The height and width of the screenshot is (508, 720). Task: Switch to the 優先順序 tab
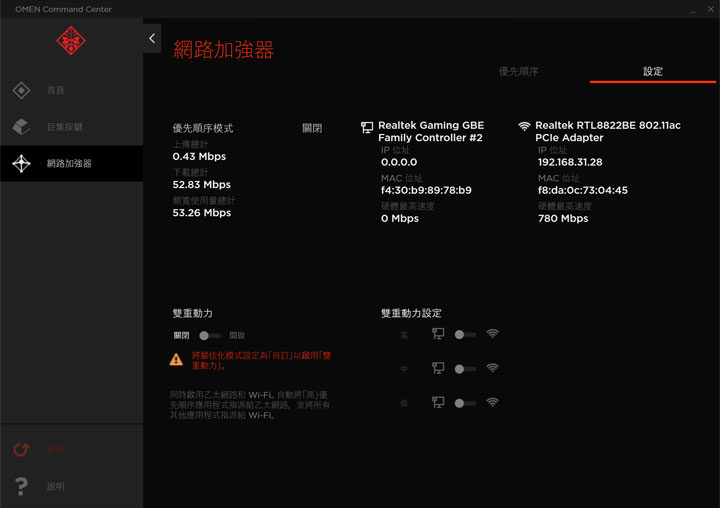[518, 72]
